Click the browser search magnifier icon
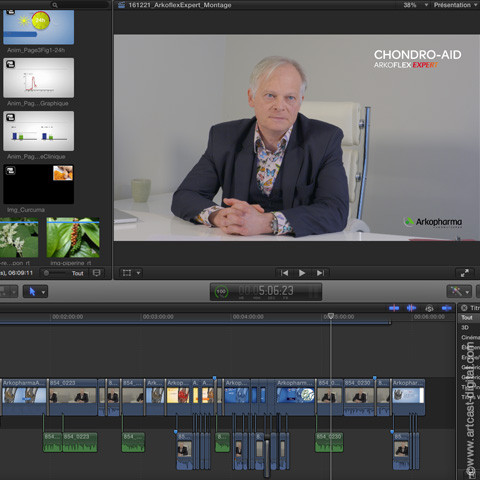The height and width of the screenshot is (480, 480). point(55,5)
